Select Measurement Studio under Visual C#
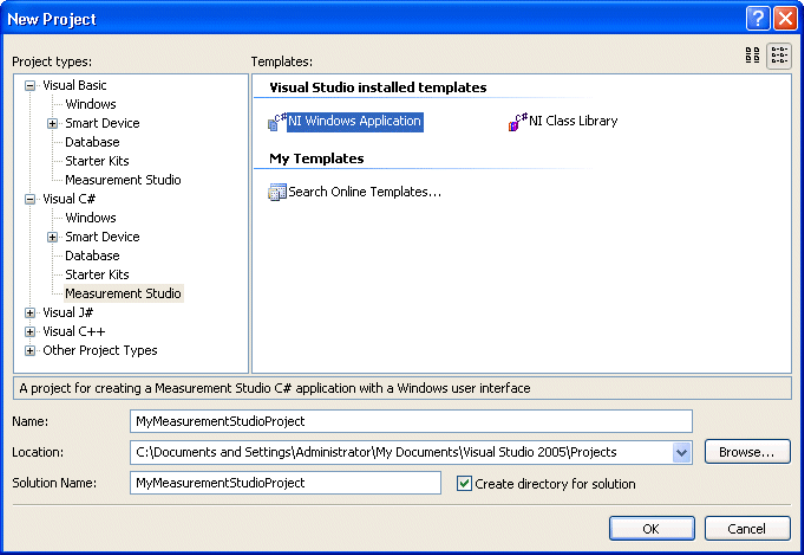The image size is (804, 555). [x=123, y=293]
